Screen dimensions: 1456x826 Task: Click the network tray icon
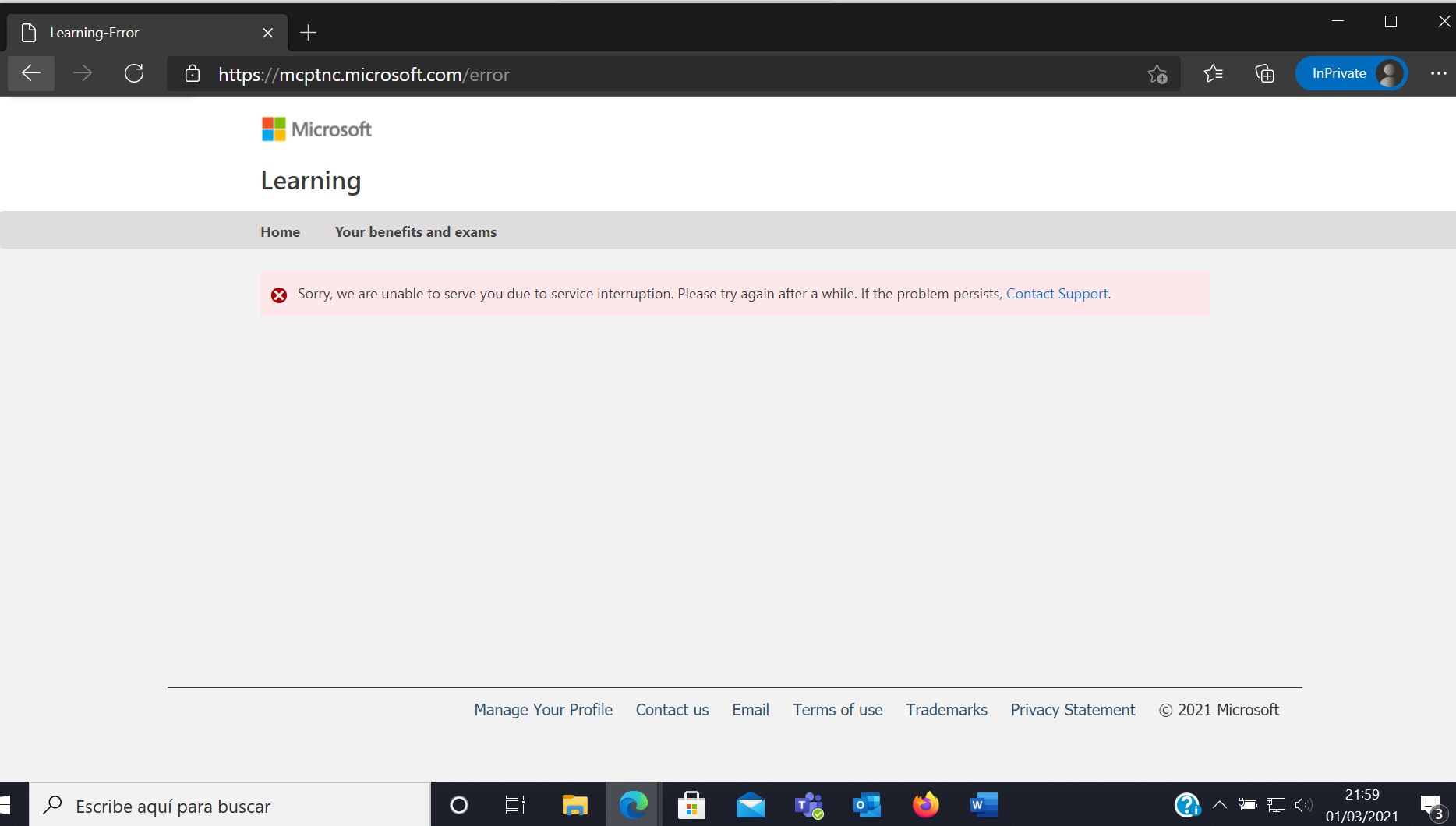click(1275, 805)
